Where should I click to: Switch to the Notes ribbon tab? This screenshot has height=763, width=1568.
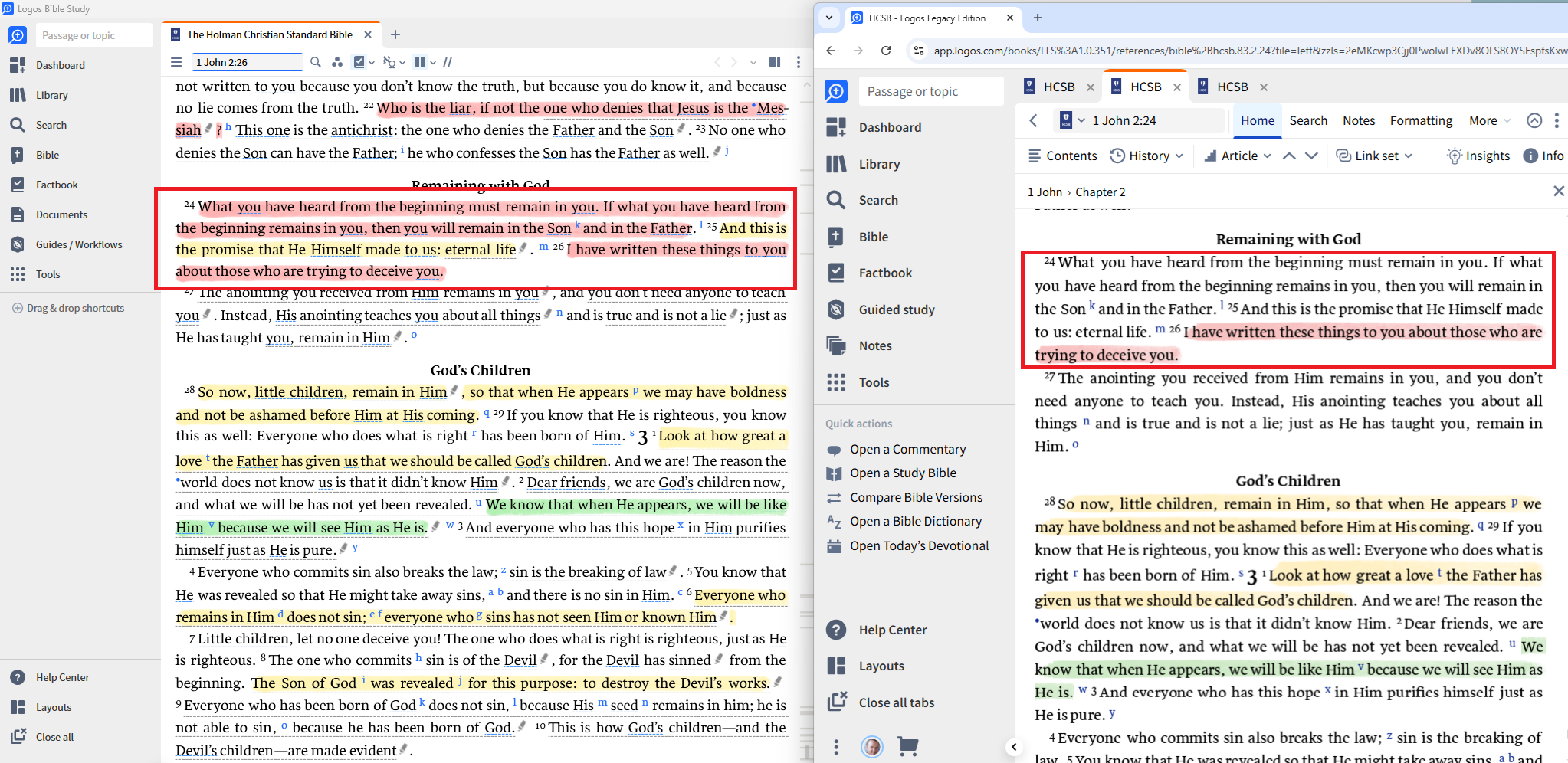pos(1359,120)
